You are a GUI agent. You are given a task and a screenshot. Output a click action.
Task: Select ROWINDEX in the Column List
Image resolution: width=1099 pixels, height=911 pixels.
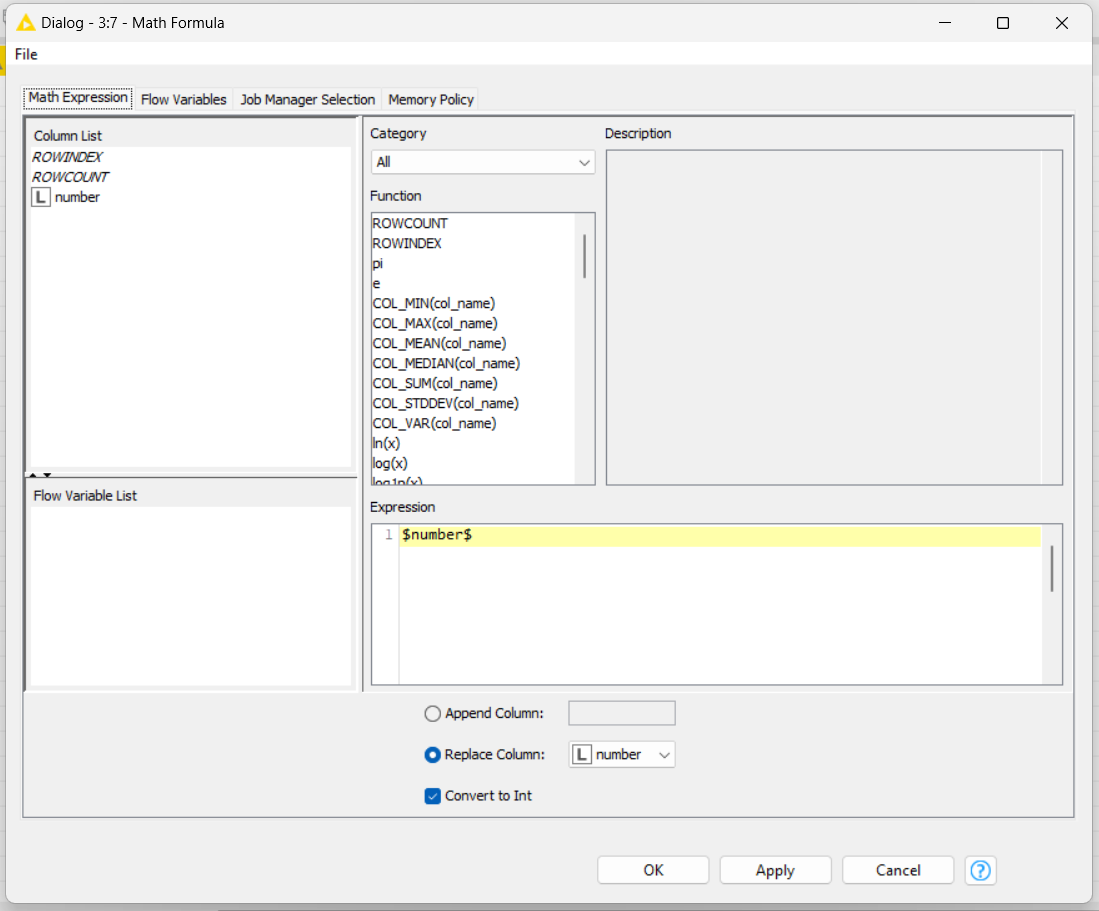pos(67,157)
